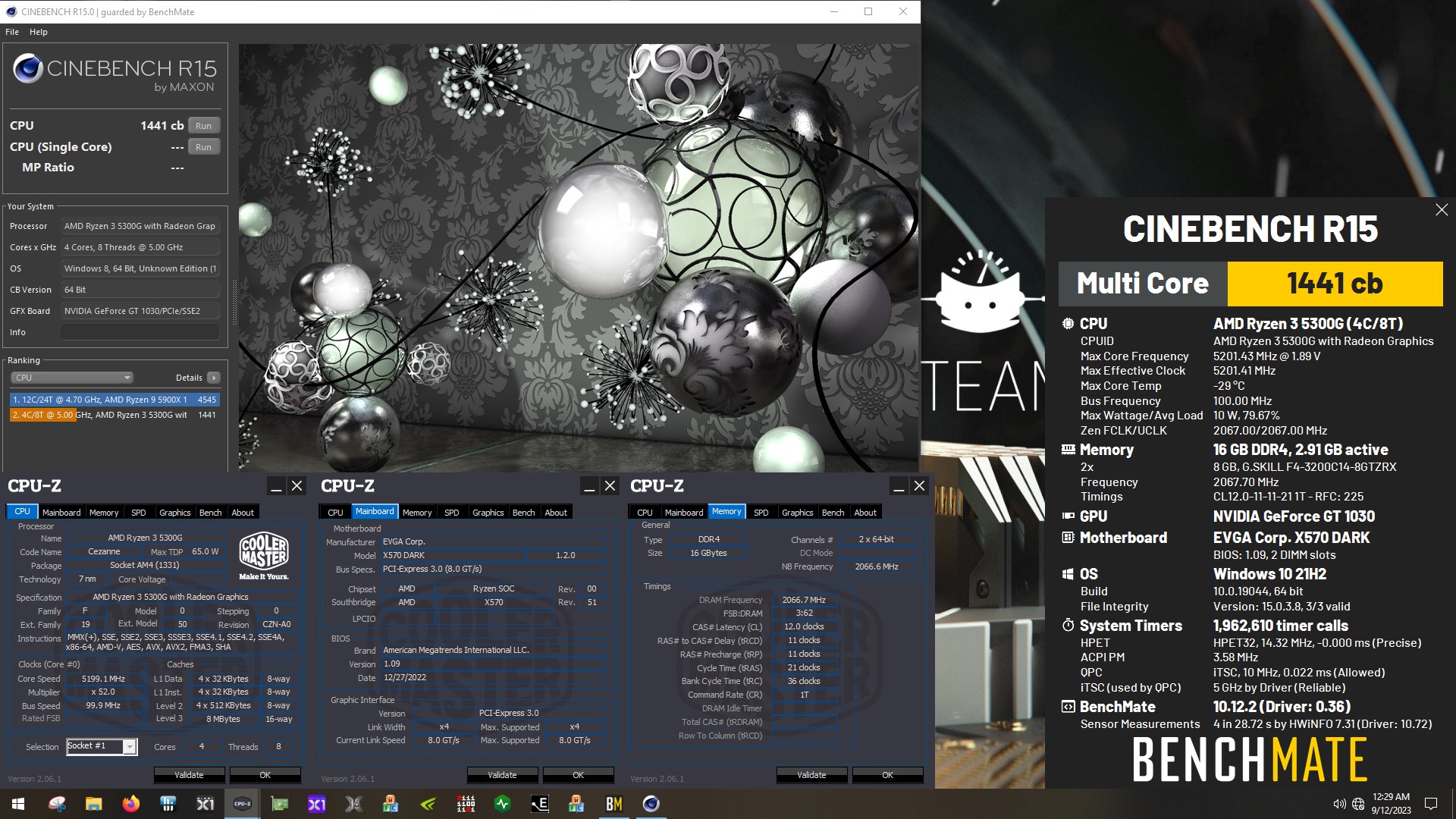Click the rendered spheres image
Image resolution: width=1456 pixels, height=819 pixels.
click(x=579, y=258)
